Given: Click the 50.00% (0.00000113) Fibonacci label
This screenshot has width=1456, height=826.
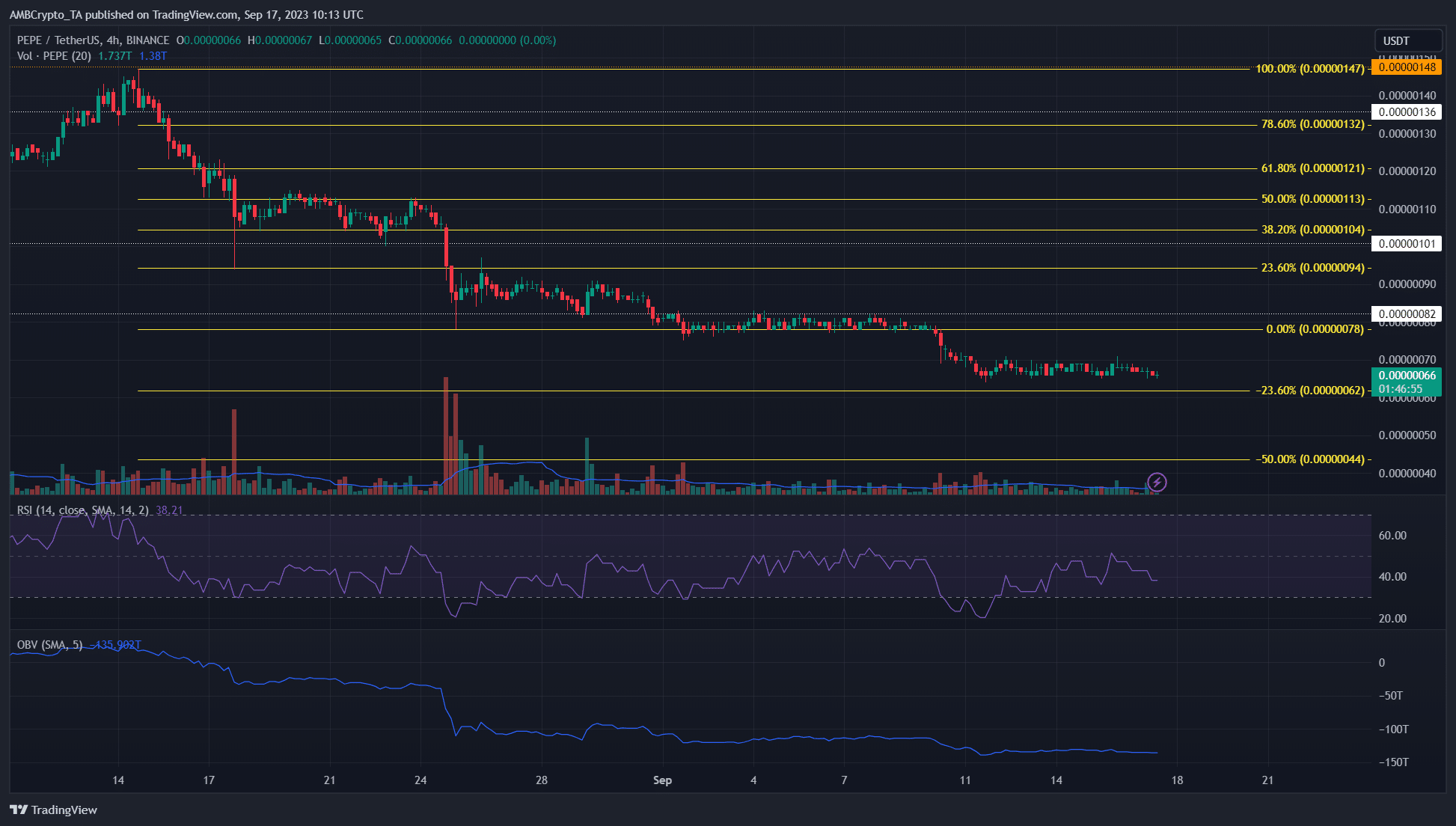Looking at the screenshot, I should coord(1312,199).
